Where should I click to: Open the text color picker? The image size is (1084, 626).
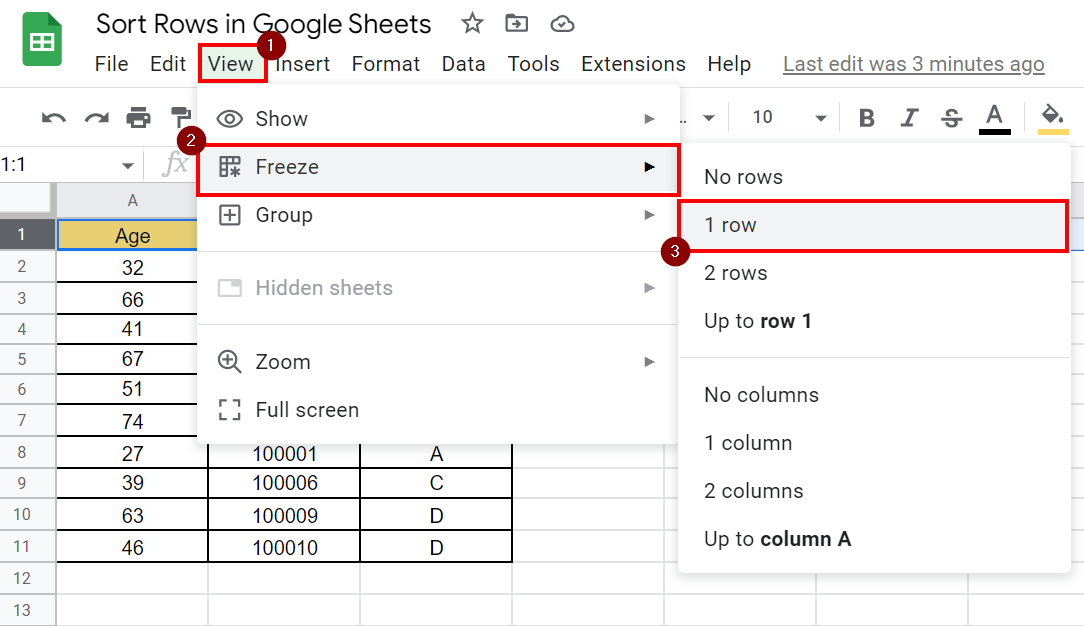click(x=995, y=119)
